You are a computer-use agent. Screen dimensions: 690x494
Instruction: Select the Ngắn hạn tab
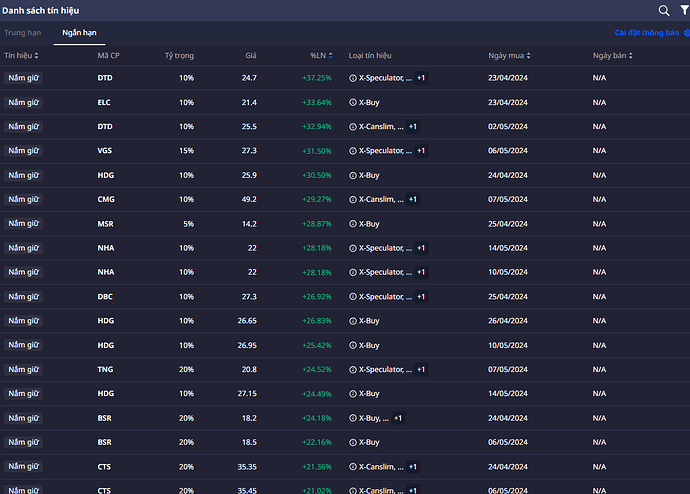(x=79, y=33)
